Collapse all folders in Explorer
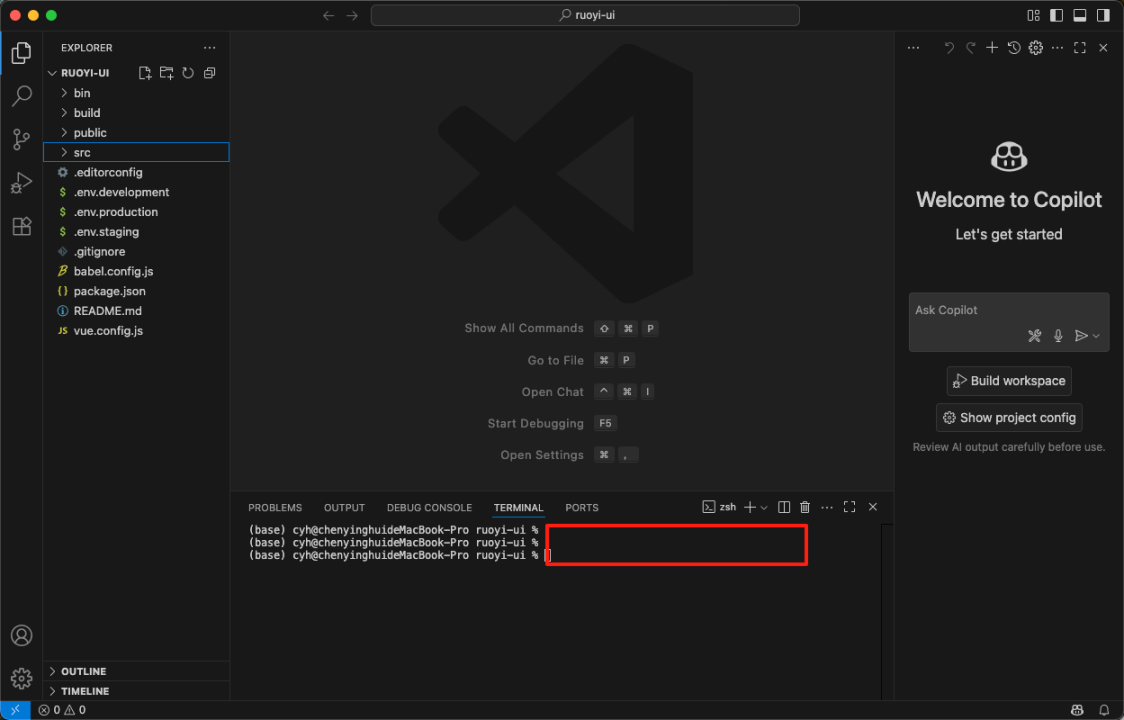This screenshot has width=1124, height=720. pos(209,73)
